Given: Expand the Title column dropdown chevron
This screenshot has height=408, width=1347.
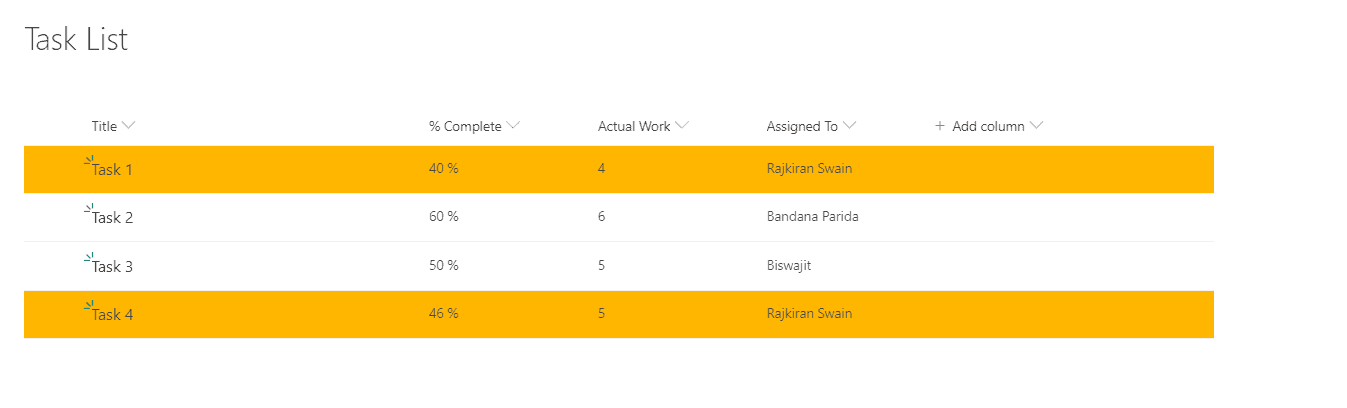Looking at the screenshot, I should tap(128, 126).
